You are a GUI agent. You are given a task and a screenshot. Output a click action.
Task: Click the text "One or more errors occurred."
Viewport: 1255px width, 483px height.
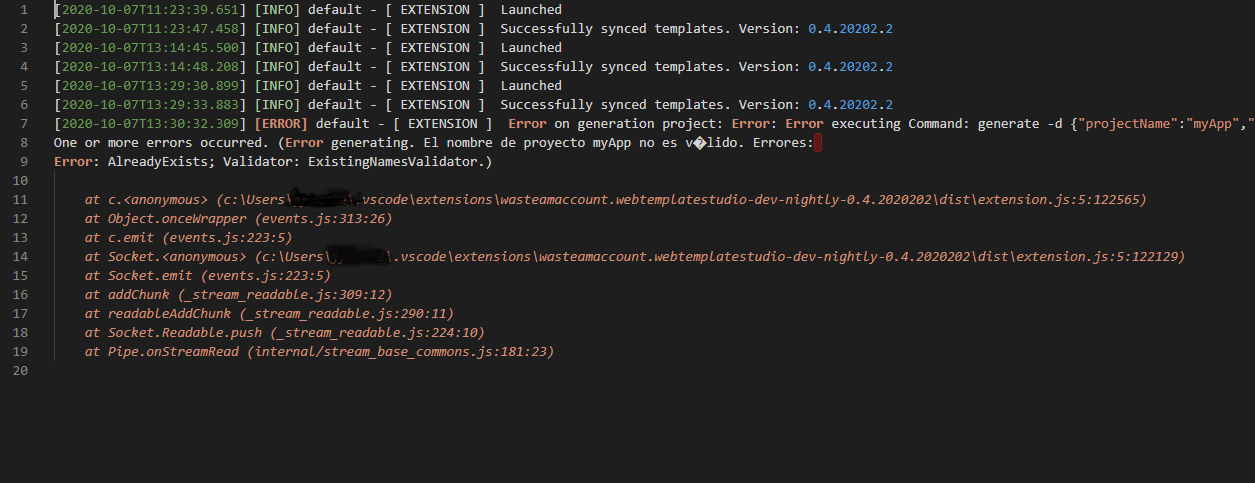coord(161,143)
